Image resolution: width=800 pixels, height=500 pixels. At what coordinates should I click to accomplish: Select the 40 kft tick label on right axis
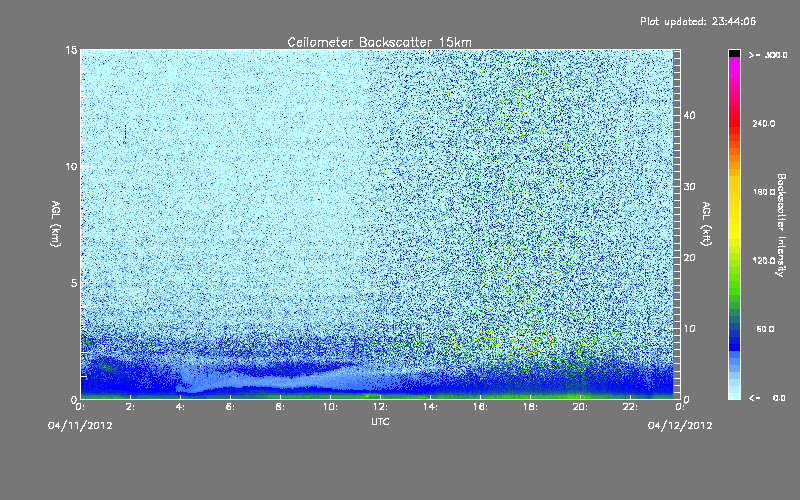coord(689,115)
